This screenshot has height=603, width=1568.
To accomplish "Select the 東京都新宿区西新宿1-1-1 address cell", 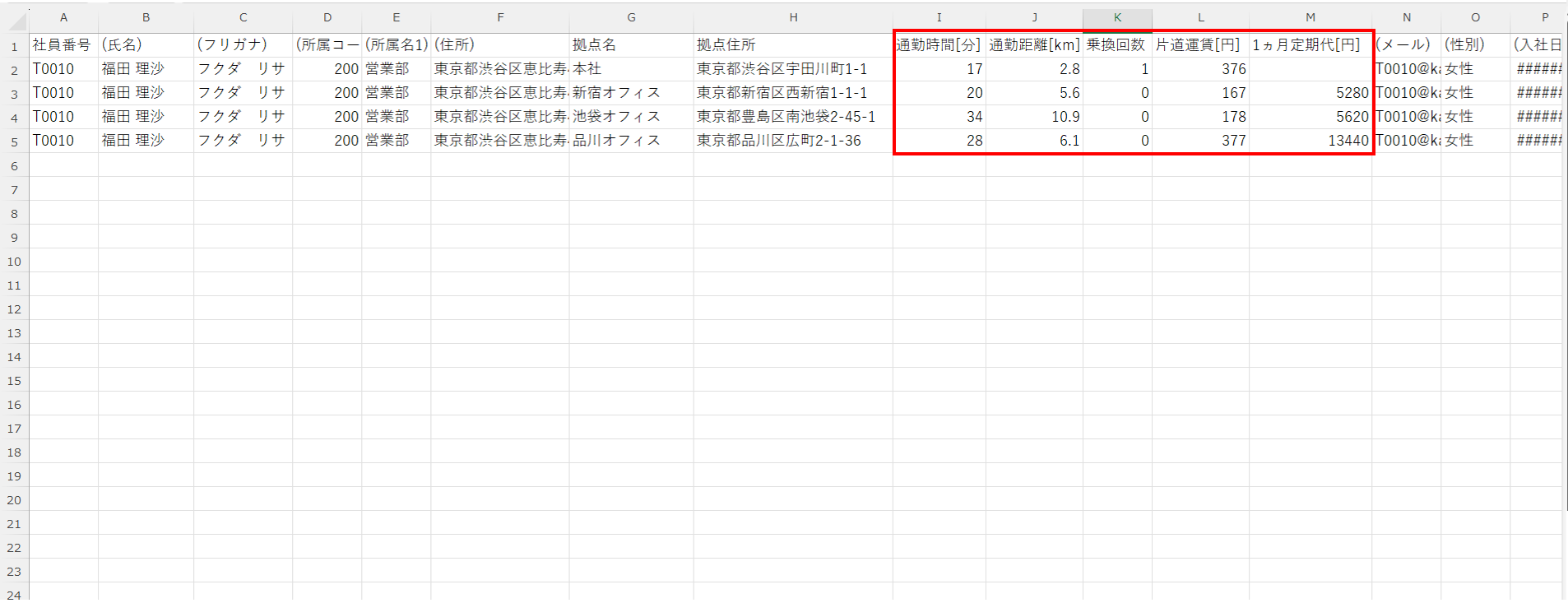I will coord(792,93).
